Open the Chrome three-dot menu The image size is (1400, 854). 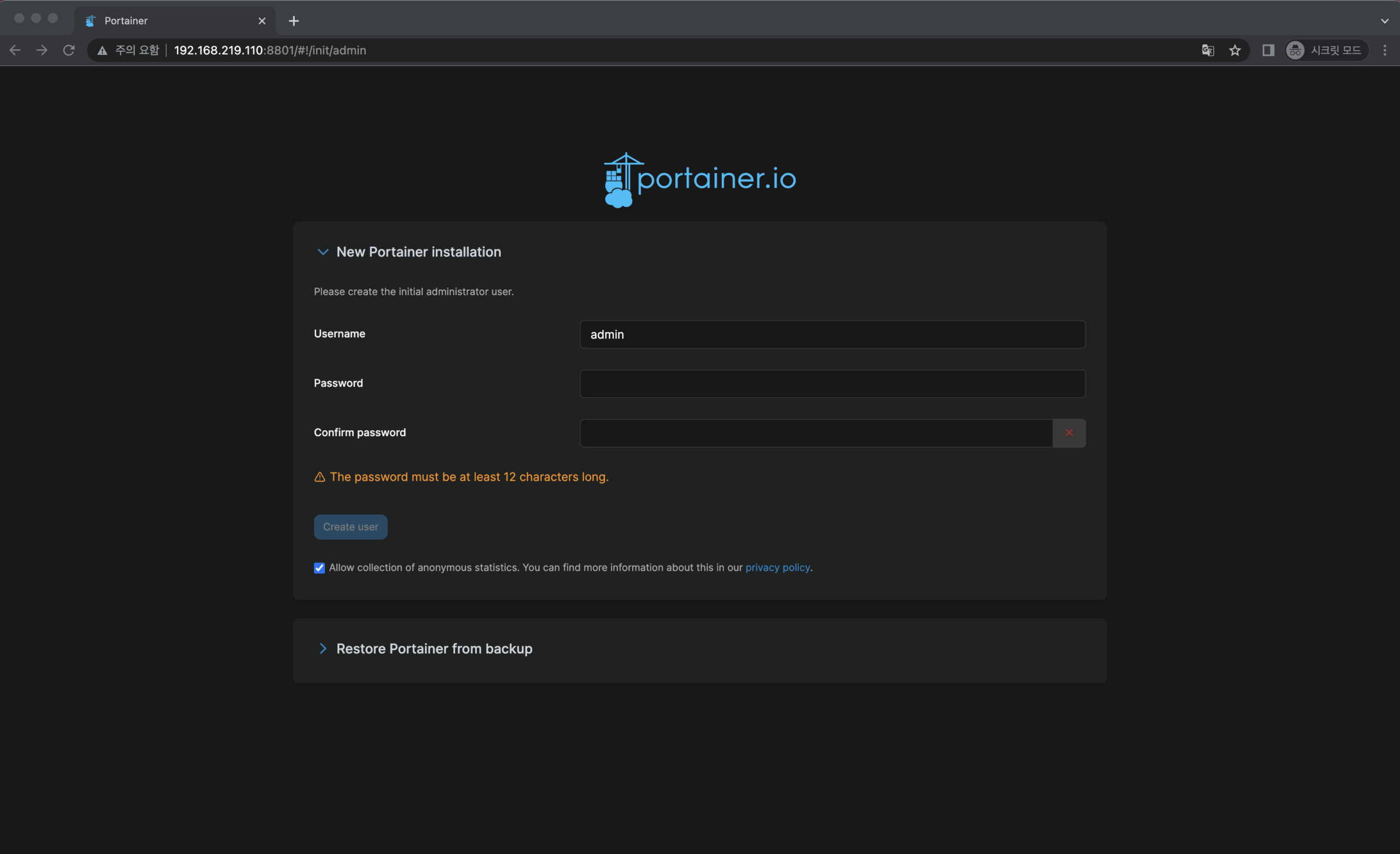pyautogui.click(x=1385, y=50)
